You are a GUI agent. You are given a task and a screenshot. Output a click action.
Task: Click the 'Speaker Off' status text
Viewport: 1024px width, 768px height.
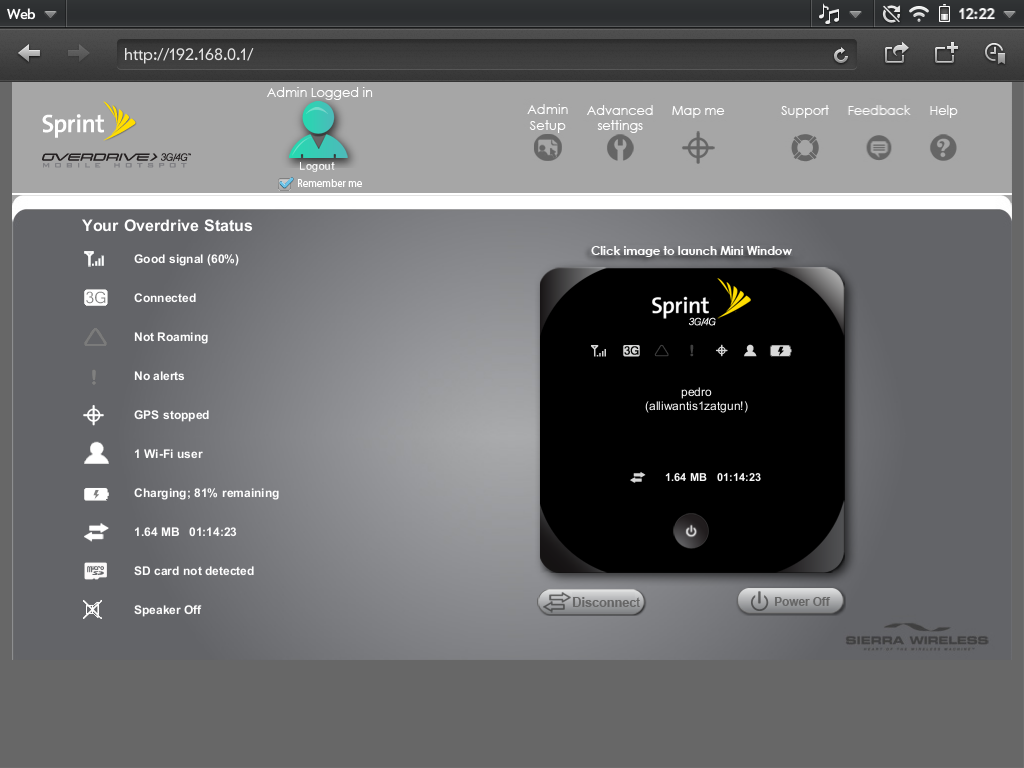pyautogui.click(x=167, y=610)
